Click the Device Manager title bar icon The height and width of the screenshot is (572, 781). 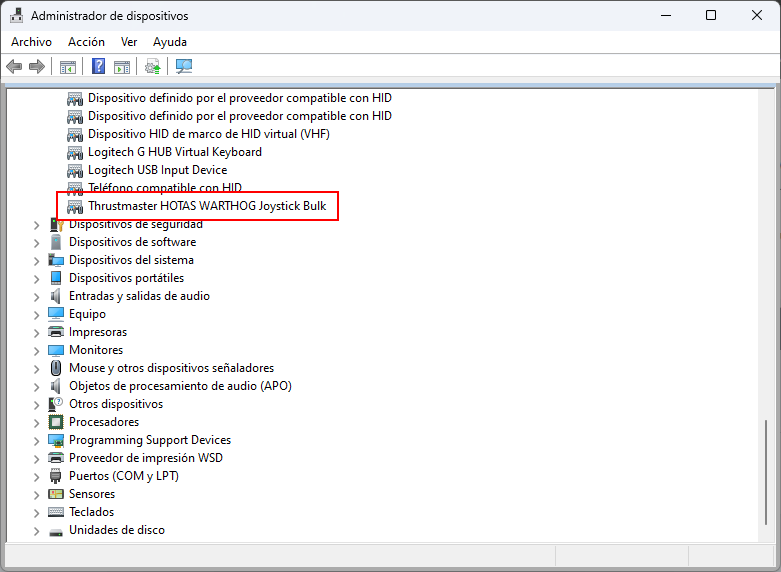(x=16, y=15)
